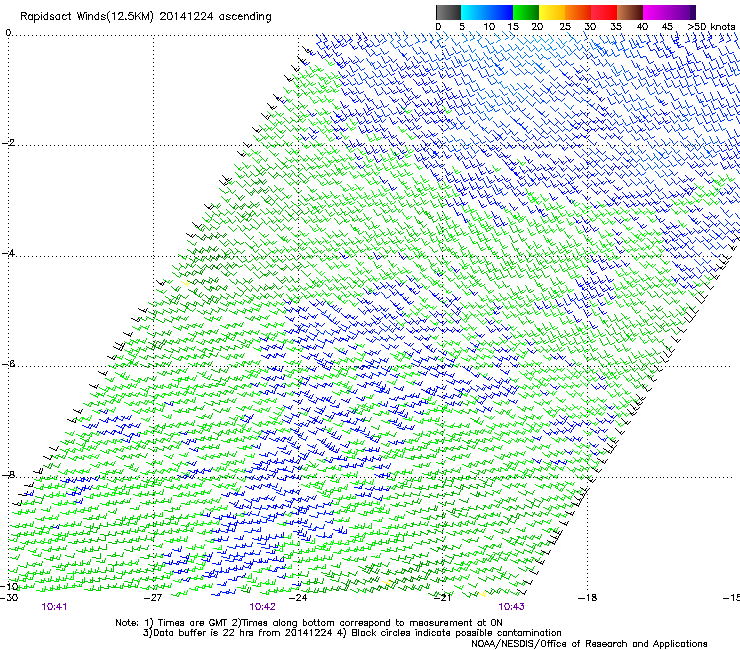Click the '45' label under the color scale
740x650 pixels.
pos(667,26)
